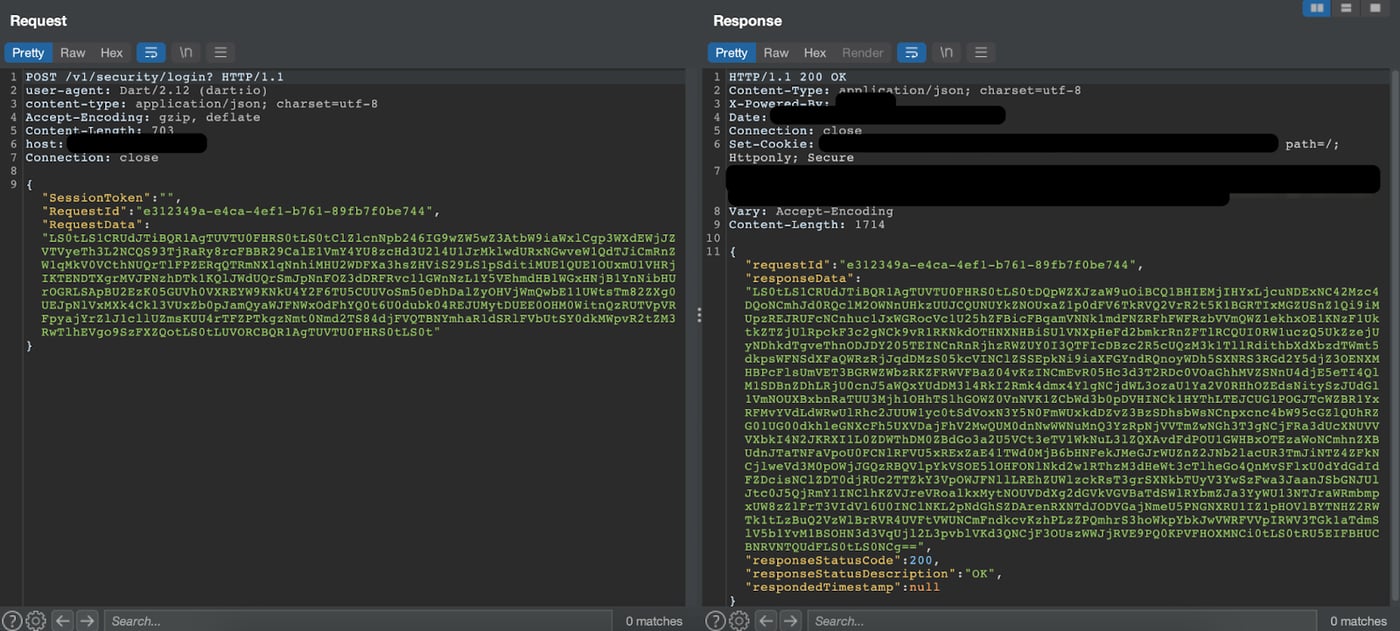Switch to the Raw view of the Request
The width and height of the screenshot is (1400, 631).
(x=72, y=52)
